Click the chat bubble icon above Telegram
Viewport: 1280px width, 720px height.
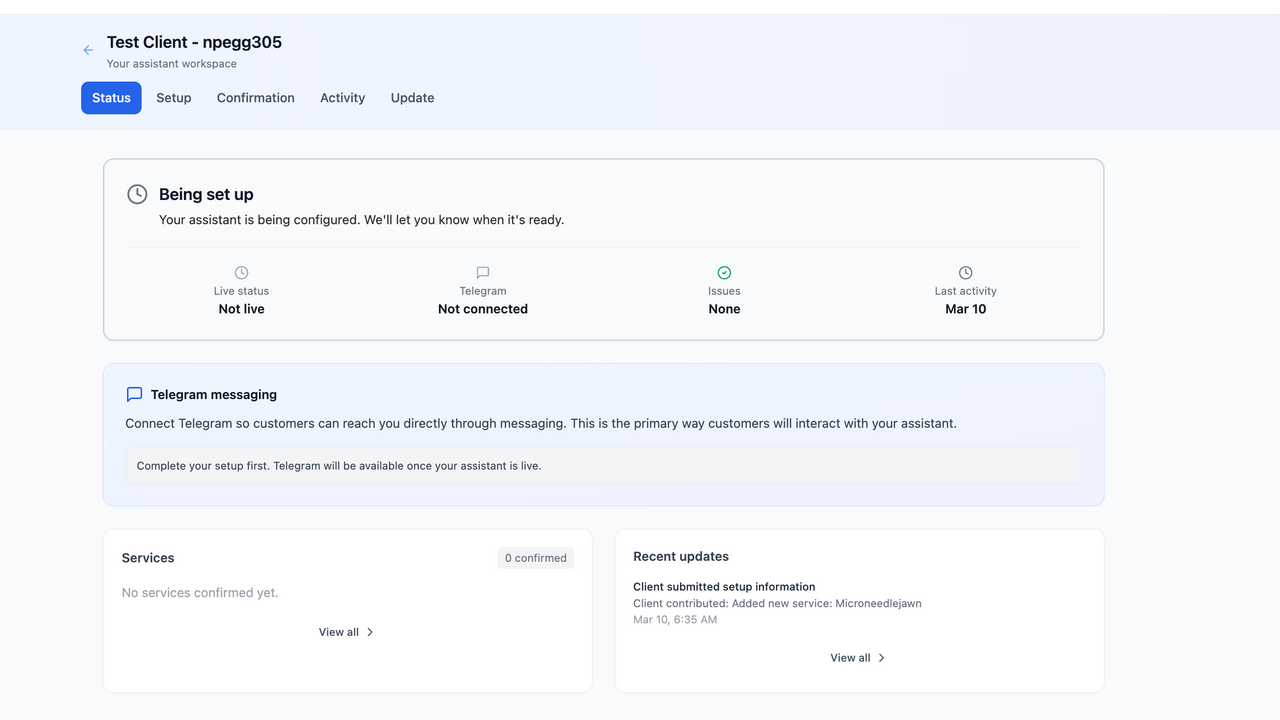pyautogui.click(x=483, y=273)
